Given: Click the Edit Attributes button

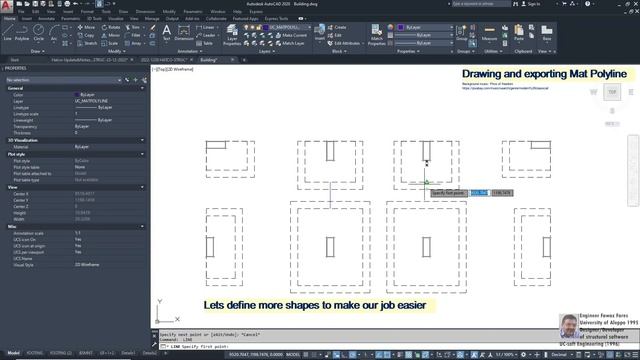Looking at the screenshot, I should pyautogui.click(x=344, y=43).
